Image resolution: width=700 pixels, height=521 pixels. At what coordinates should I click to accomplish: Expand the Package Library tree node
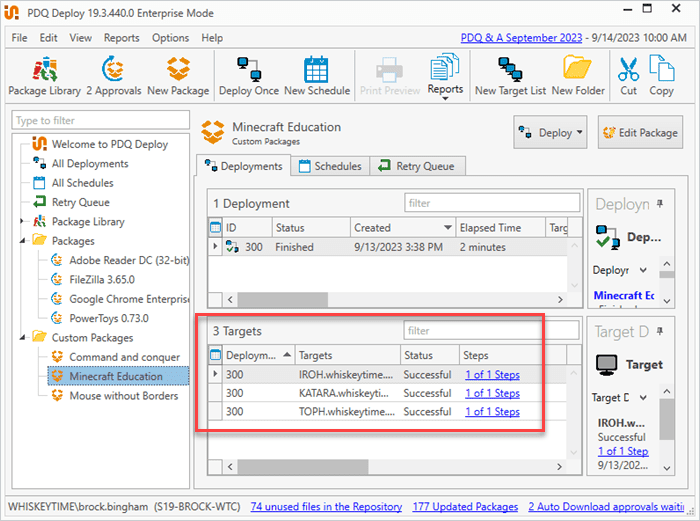[21, 221]
